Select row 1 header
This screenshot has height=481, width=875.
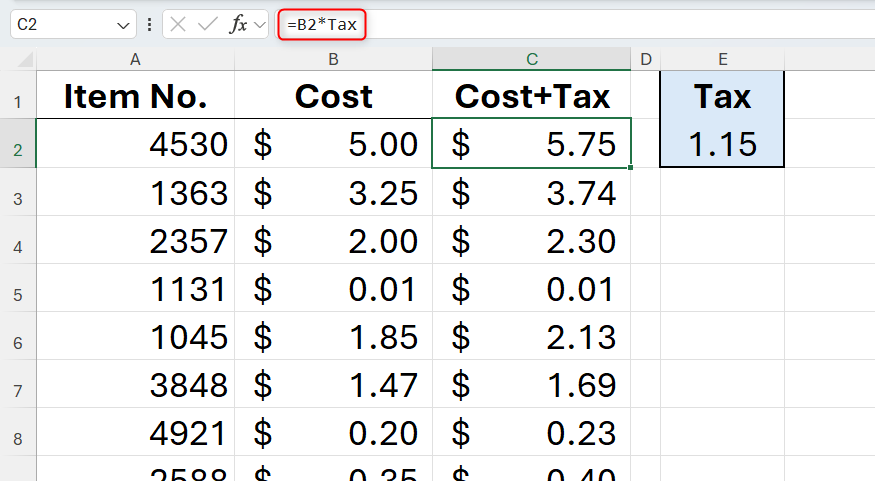coord(18,95)
